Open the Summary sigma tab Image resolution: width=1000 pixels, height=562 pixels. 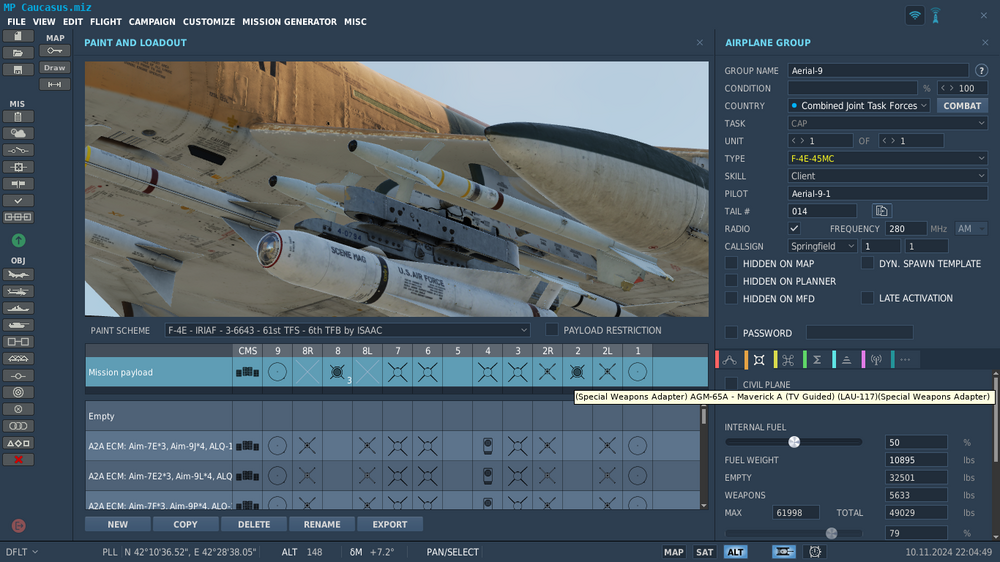click(x=817, y=360)
